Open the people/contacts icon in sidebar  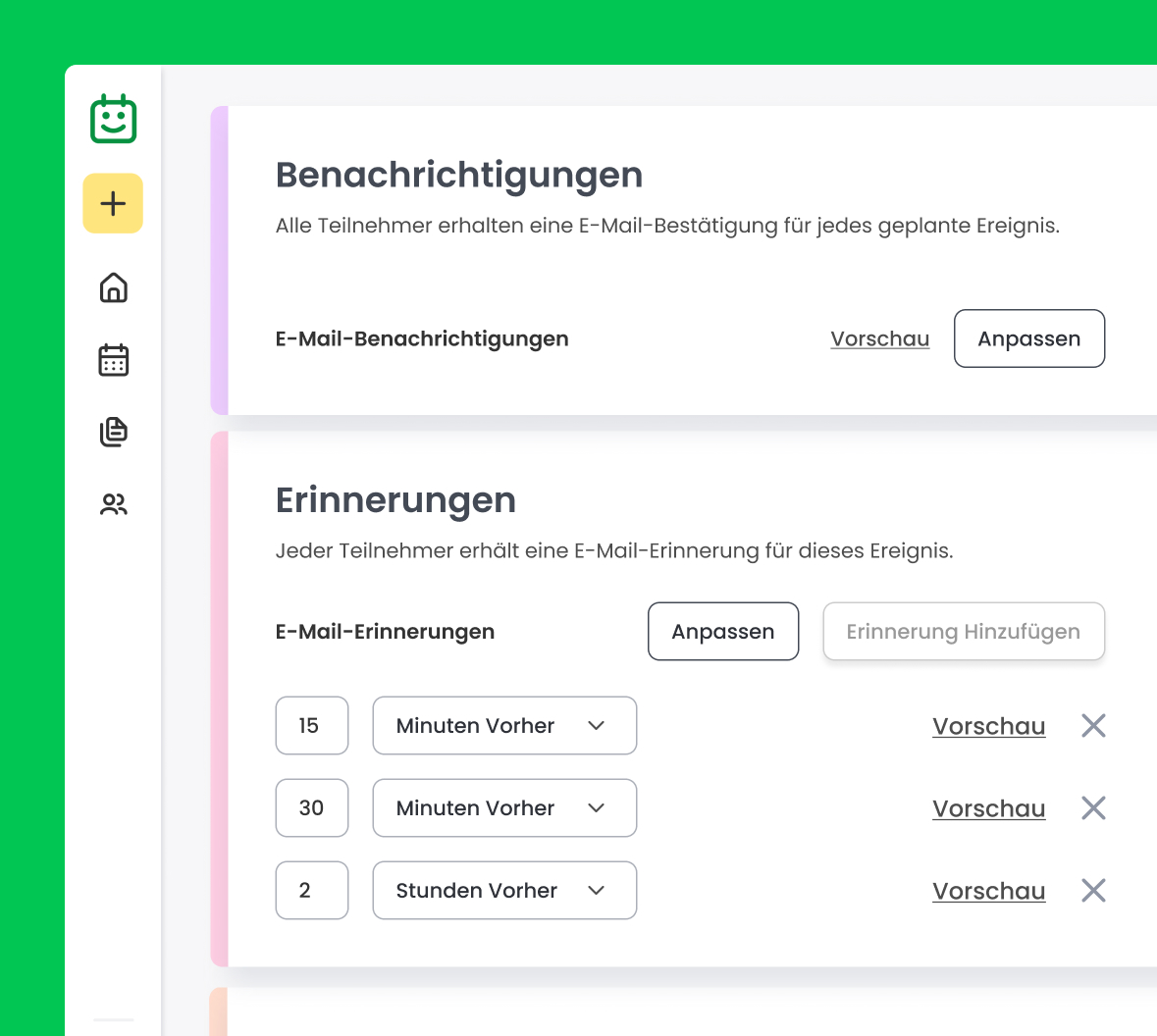114,504
